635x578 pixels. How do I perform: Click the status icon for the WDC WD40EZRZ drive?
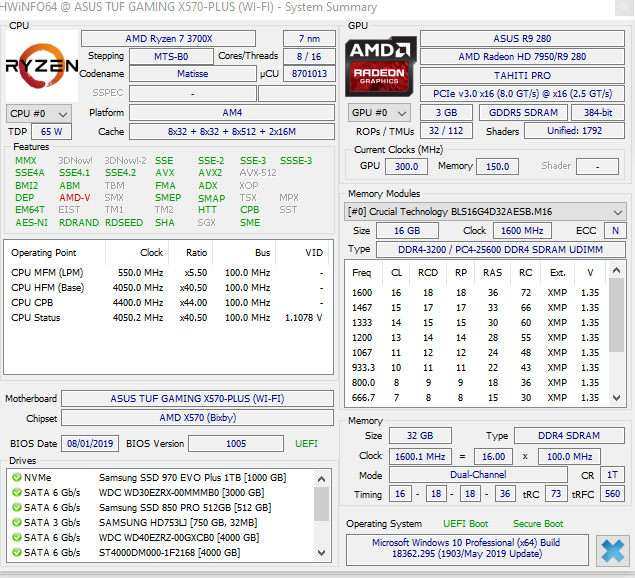17,537
